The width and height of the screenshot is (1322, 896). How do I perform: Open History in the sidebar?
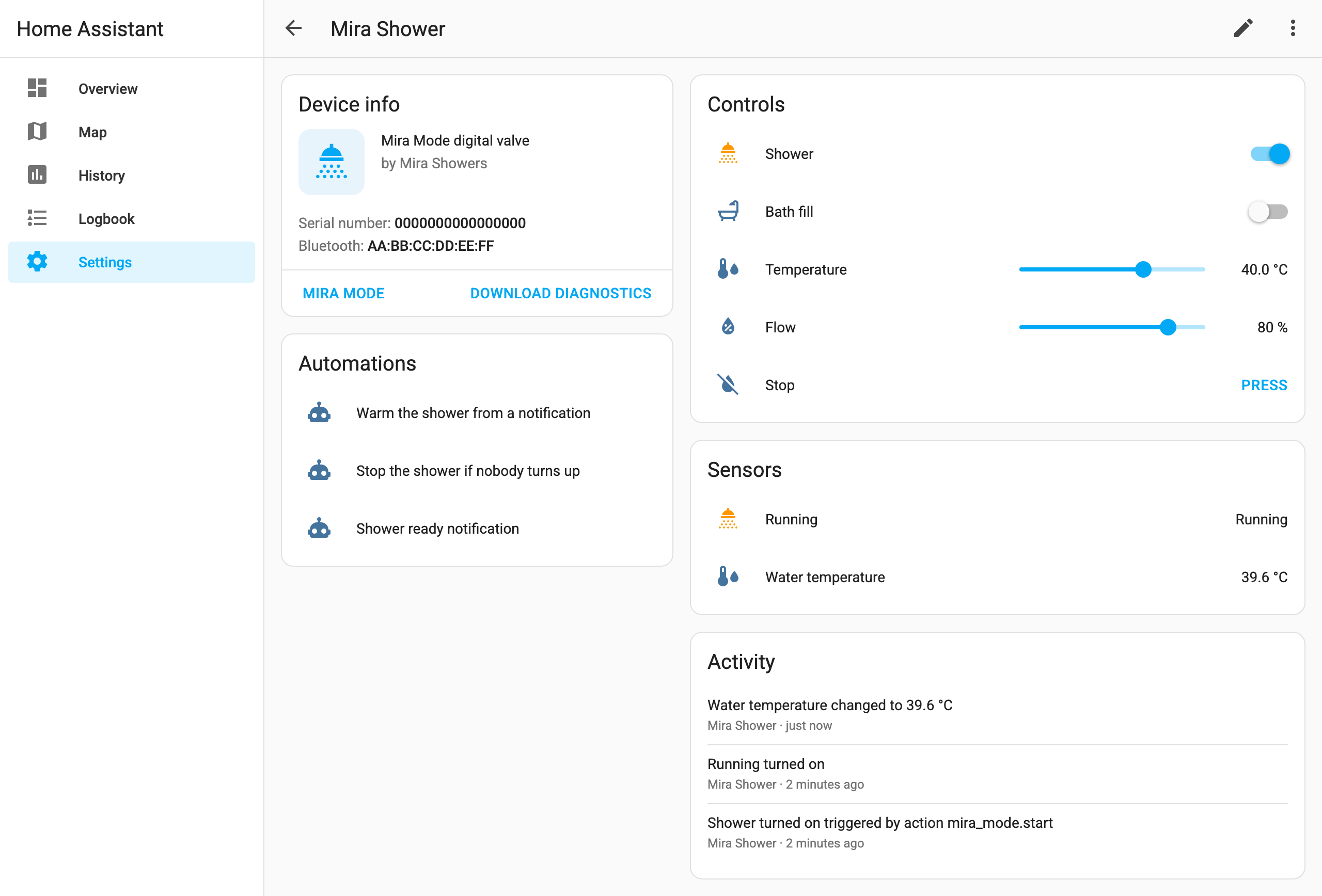pyautogui.click(x=131, y=175)
